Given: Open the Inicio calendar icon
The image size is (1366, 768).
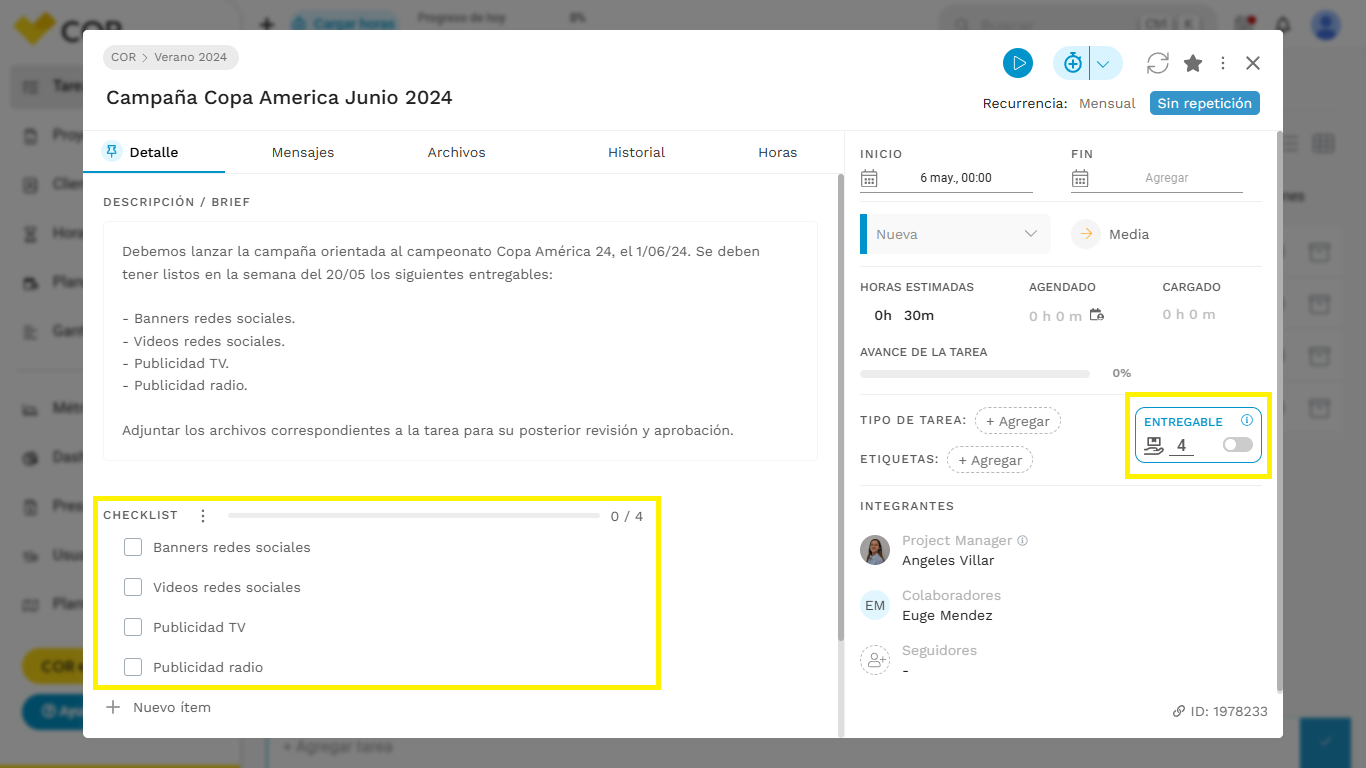Looking at the screenshot, I should click(x=869, y=178).
